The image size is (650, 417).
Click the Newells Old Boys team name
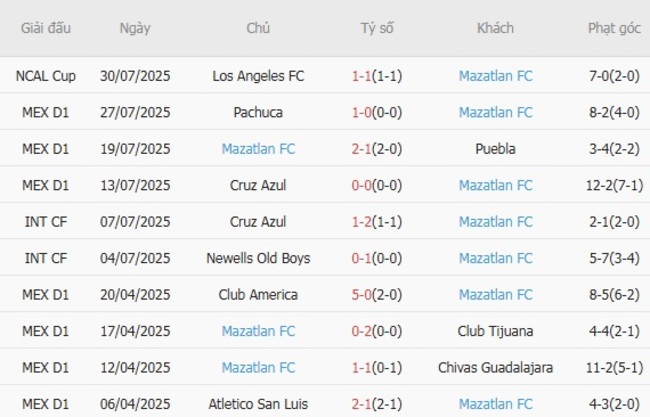pos(258,258)
